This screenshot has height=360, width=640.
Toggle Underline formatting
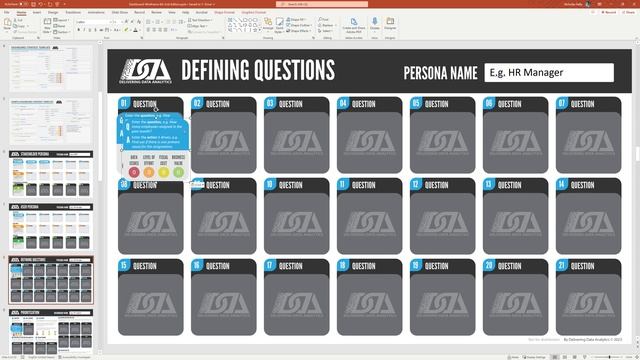click(90, 30)
